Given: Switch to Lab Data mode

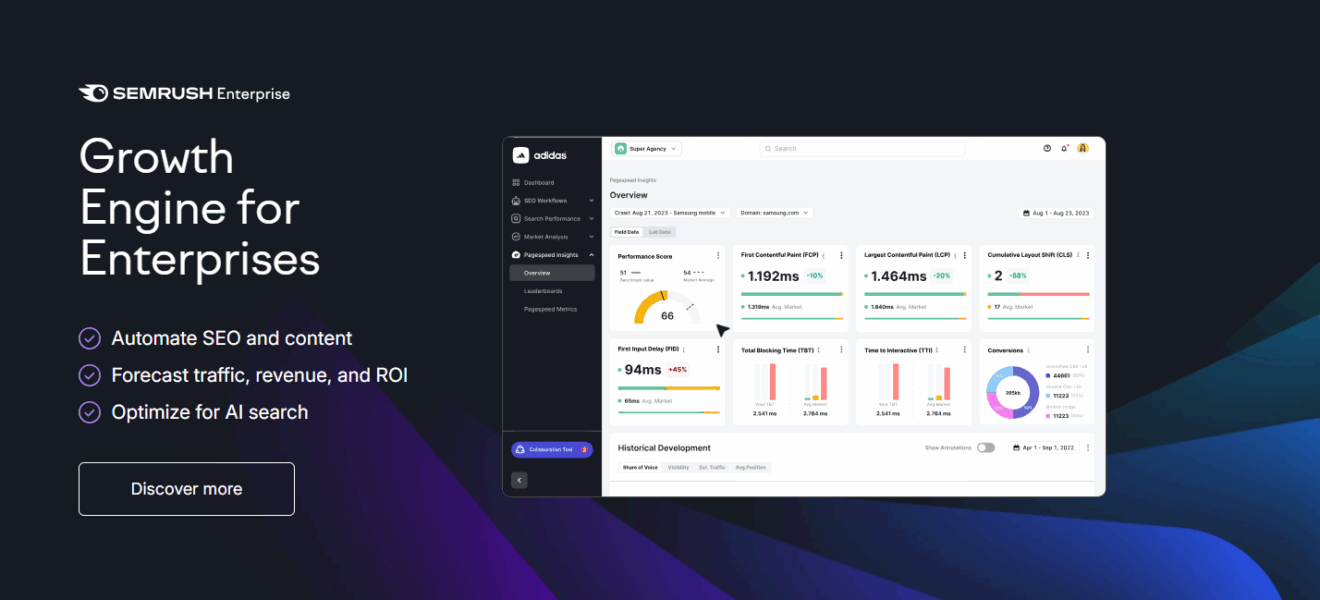Looking at the screenshot, I should [660, 231].
